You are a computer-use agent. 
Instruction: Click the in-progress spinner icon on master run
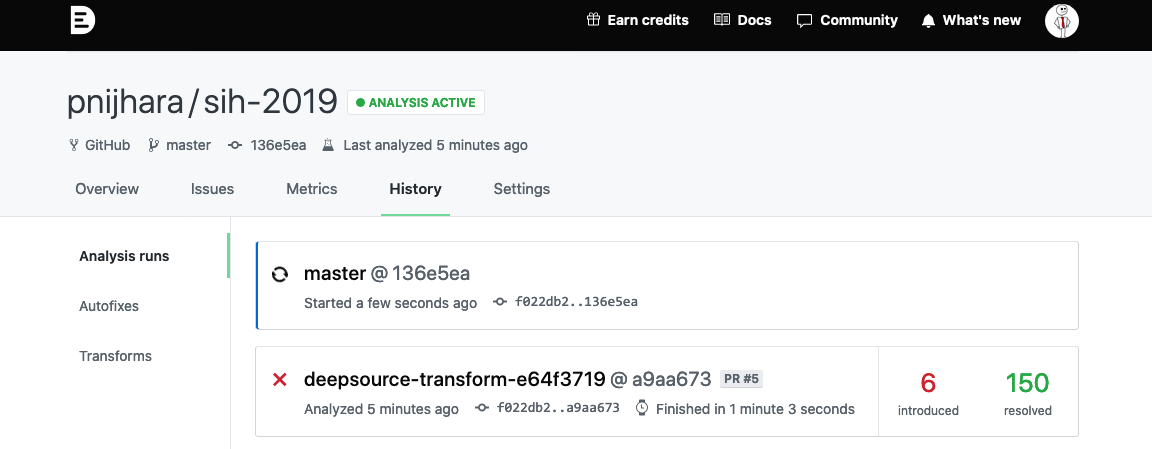(x=280, y=274)
